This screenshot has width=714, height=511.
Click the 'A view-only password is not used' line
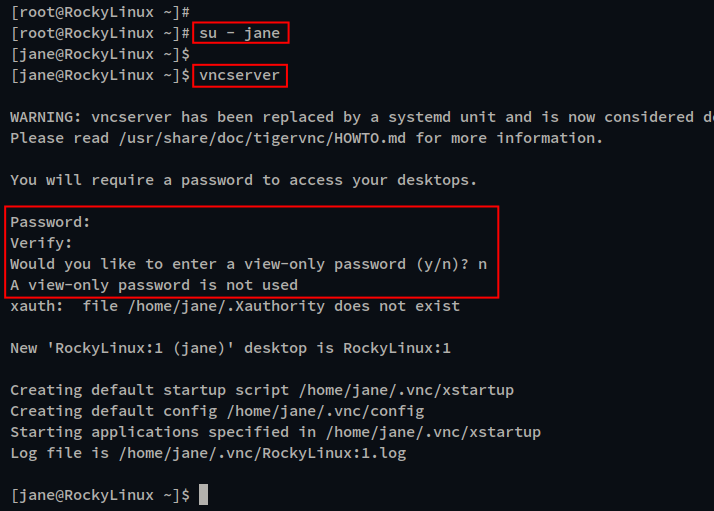154,285
